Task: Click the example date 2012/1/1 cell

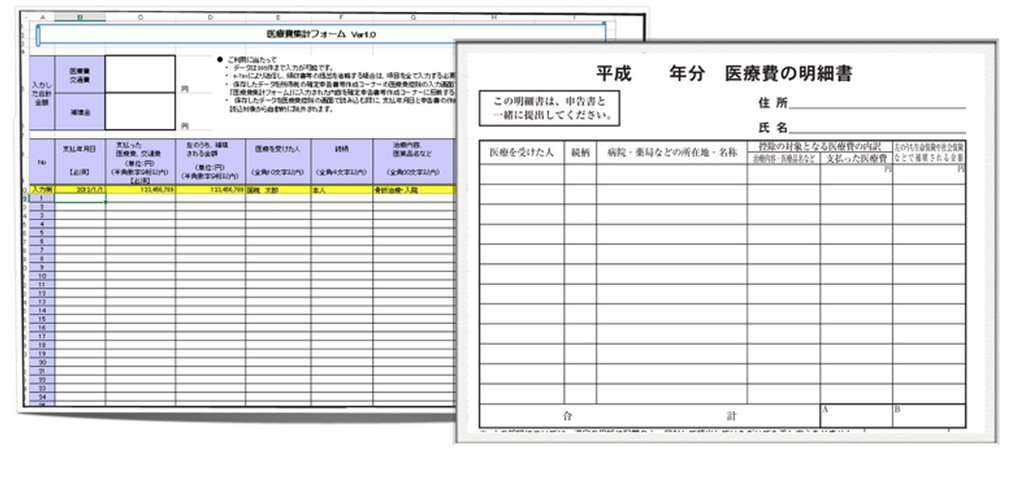Action: click(x=80, y=189)
